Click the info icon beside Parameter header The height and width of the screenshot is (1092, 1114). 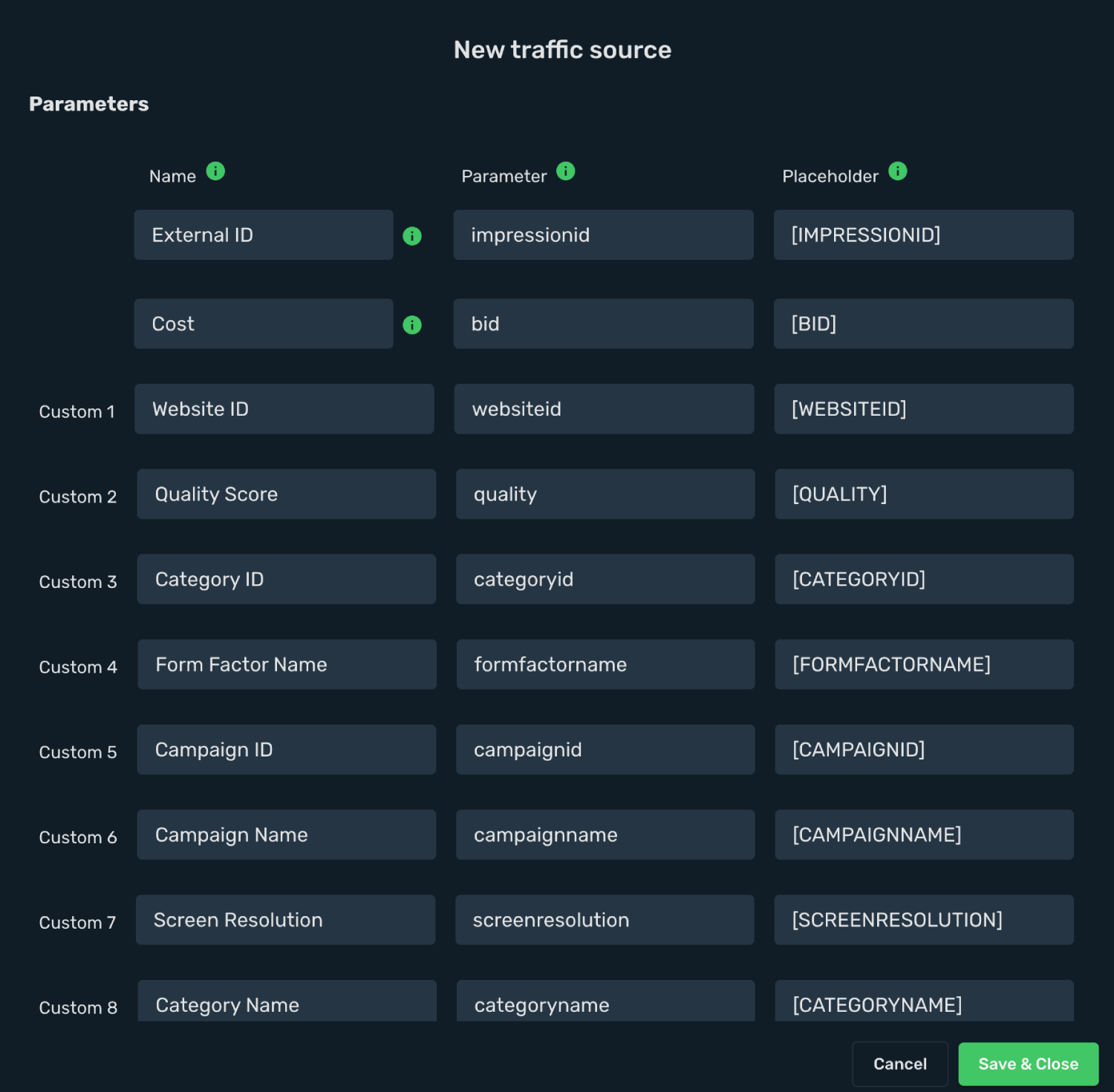(x=566, y=171)
